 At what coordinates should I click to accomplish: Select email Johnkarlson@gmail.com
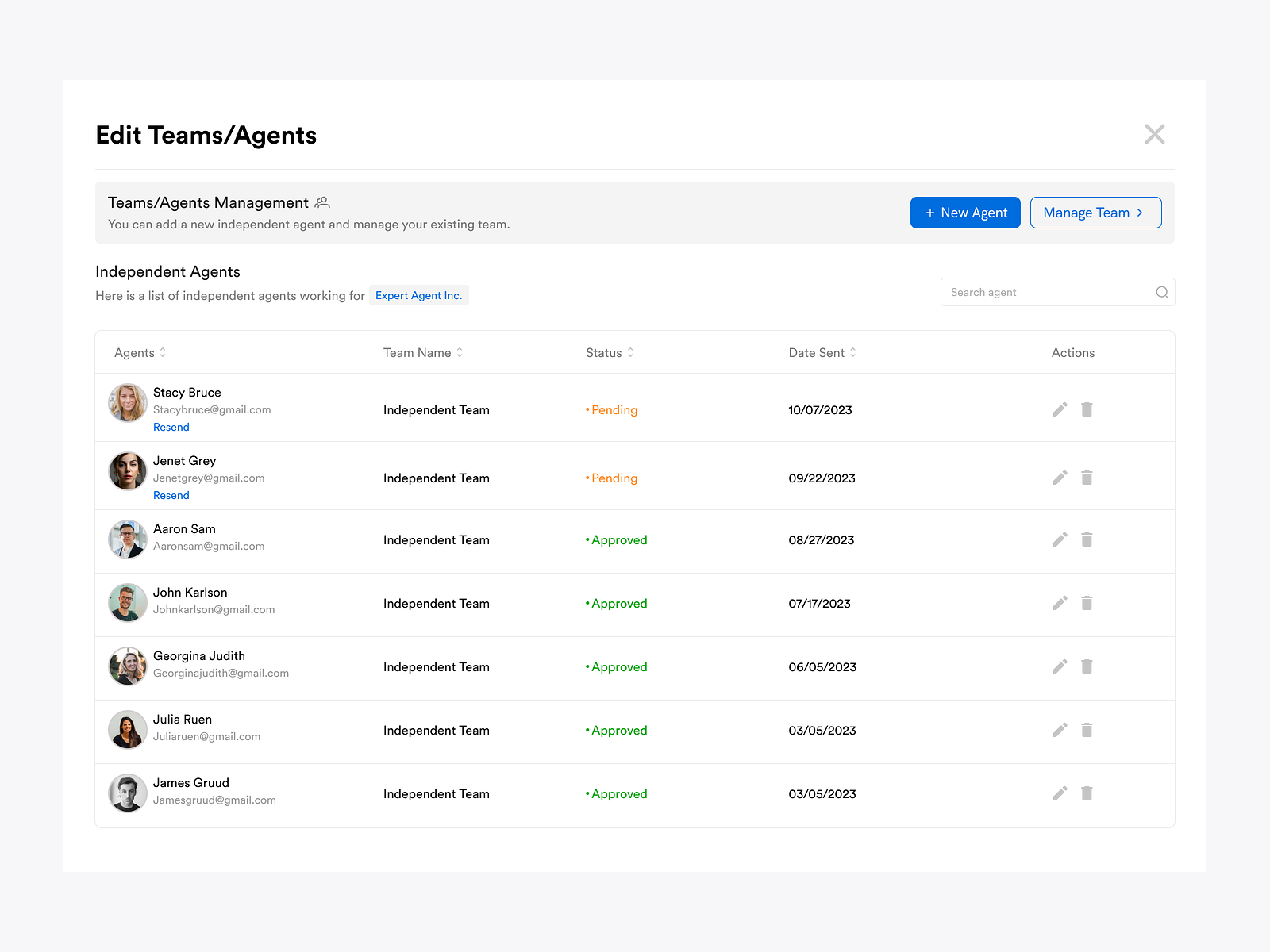214,609
